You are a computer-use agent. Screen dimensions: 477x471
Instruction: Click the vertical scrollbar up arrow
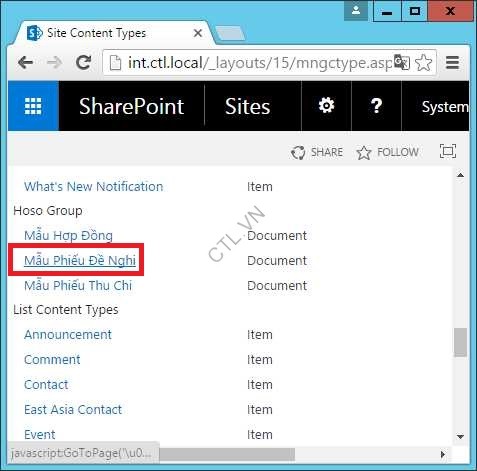pyautogui.click(x=461, y=175)
